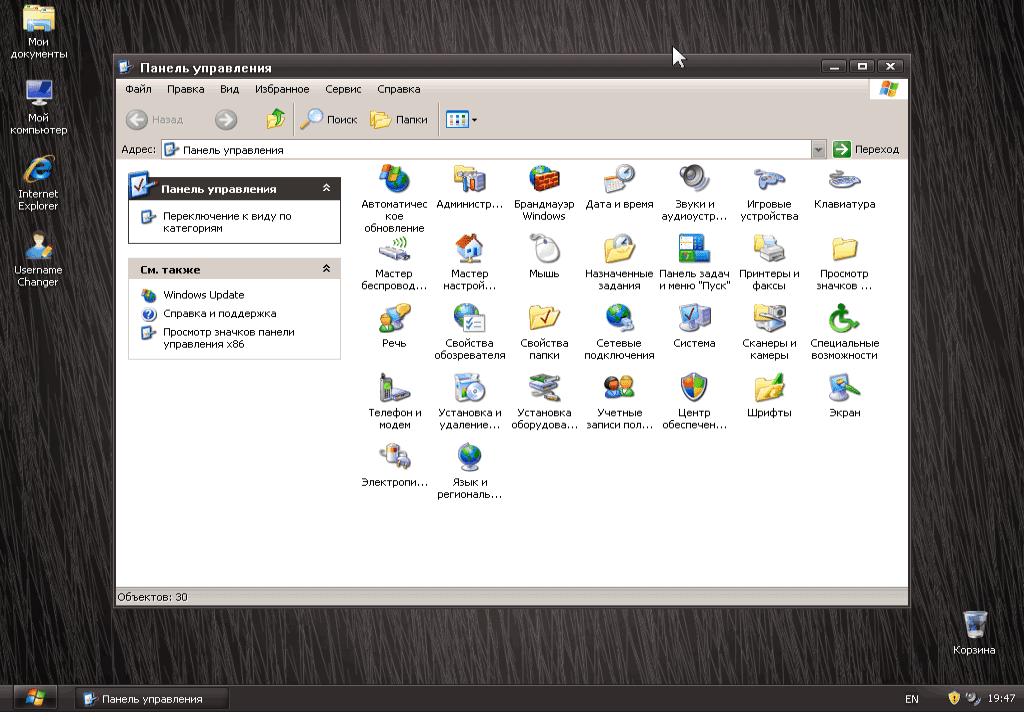Select the Клавиатура icon
The width and height of the screenshot is (1024, 712).
(x=844, y=178)
